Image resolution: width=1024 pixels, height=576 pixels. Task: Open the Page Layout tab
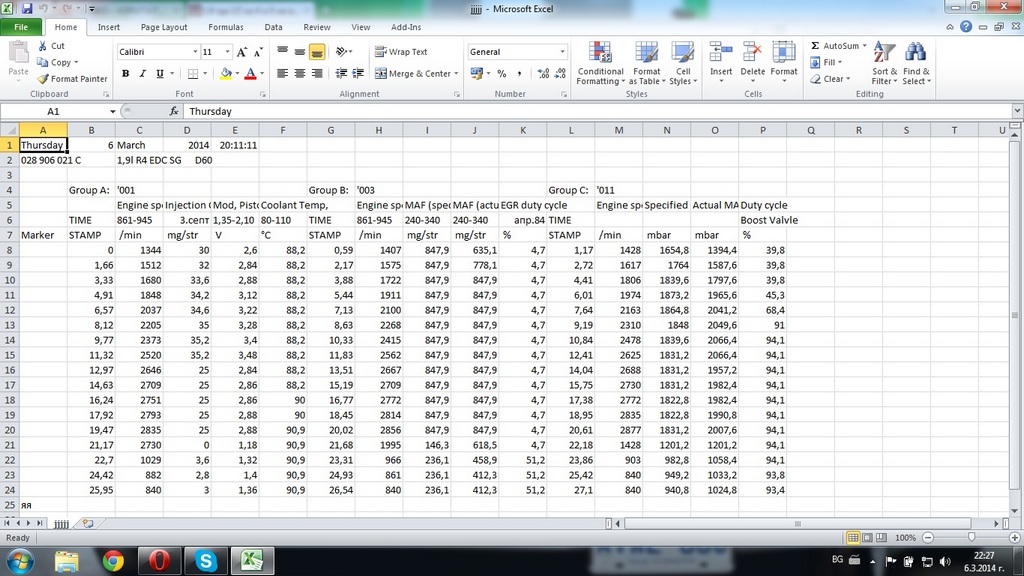coord(164,27)
